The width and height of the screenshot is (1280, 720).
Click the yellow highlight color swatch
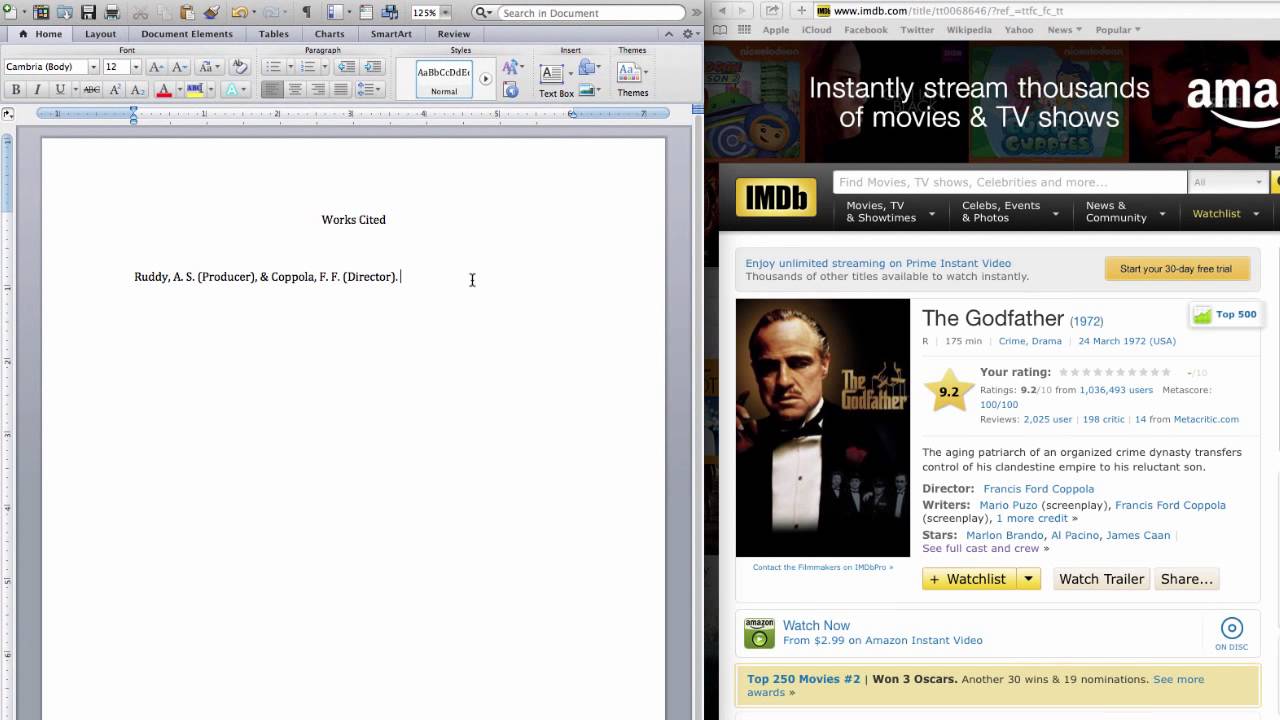click(x=195, y=90)
